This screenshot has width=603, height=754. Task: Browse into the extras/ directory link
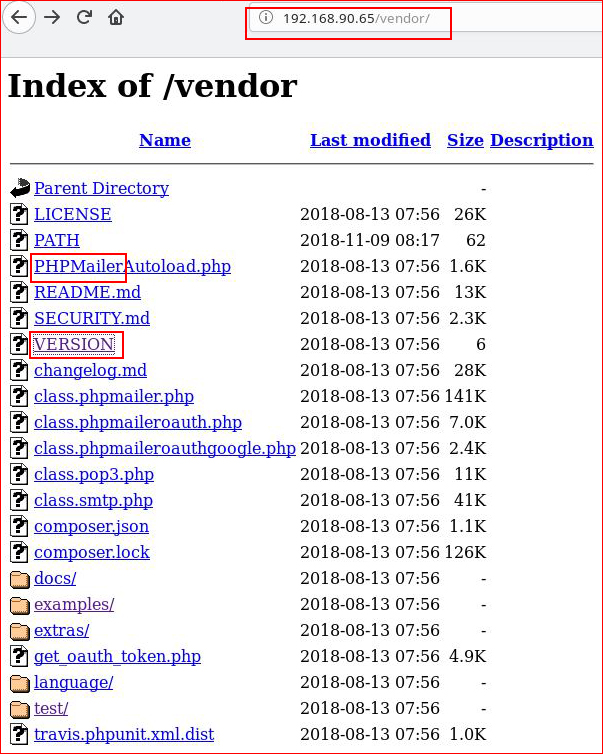click(62, 630)
